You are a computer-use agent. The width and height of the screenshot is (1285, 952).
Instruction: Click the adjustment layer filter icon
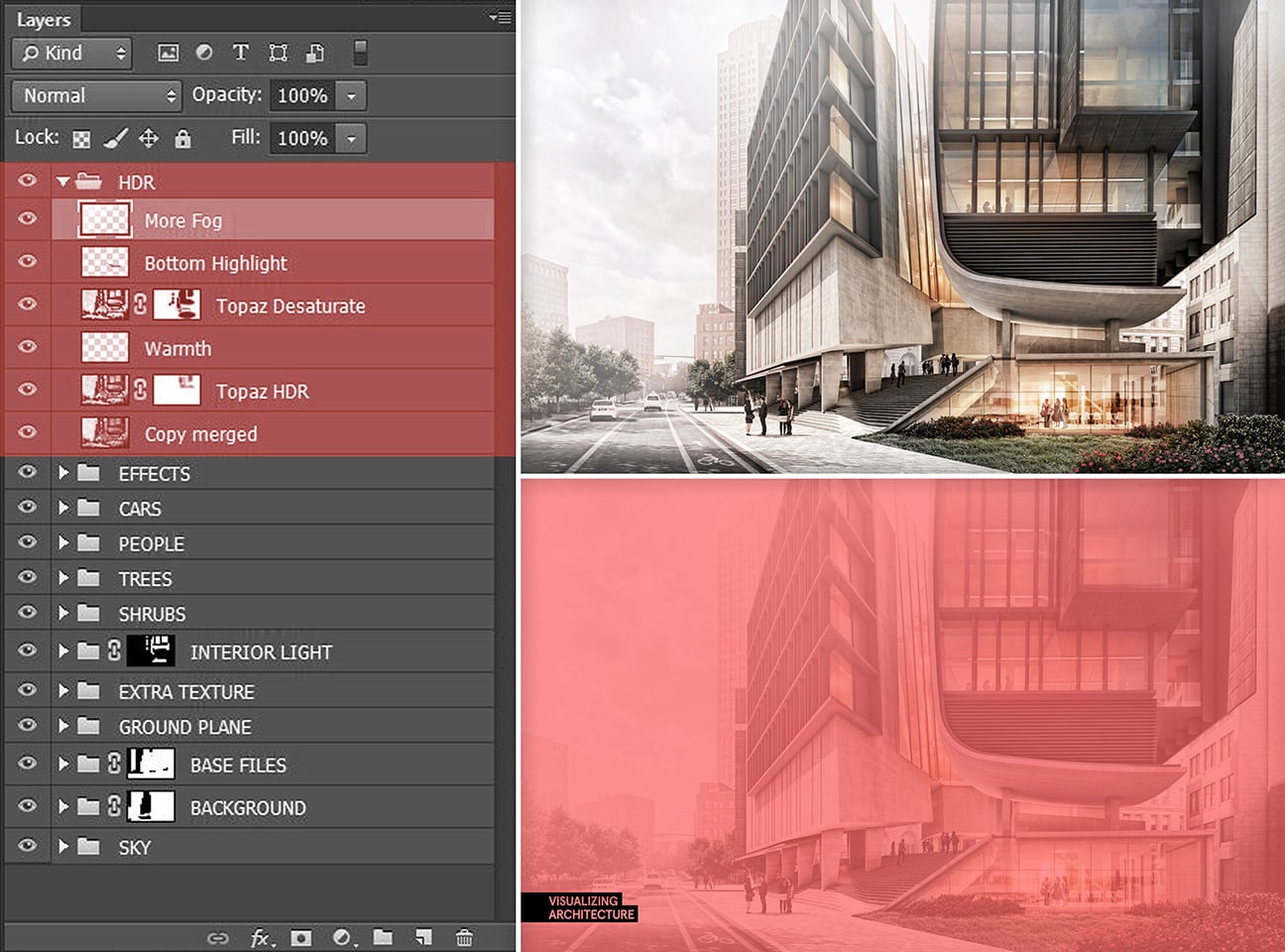pyautogui.click(x=204, y=54)
